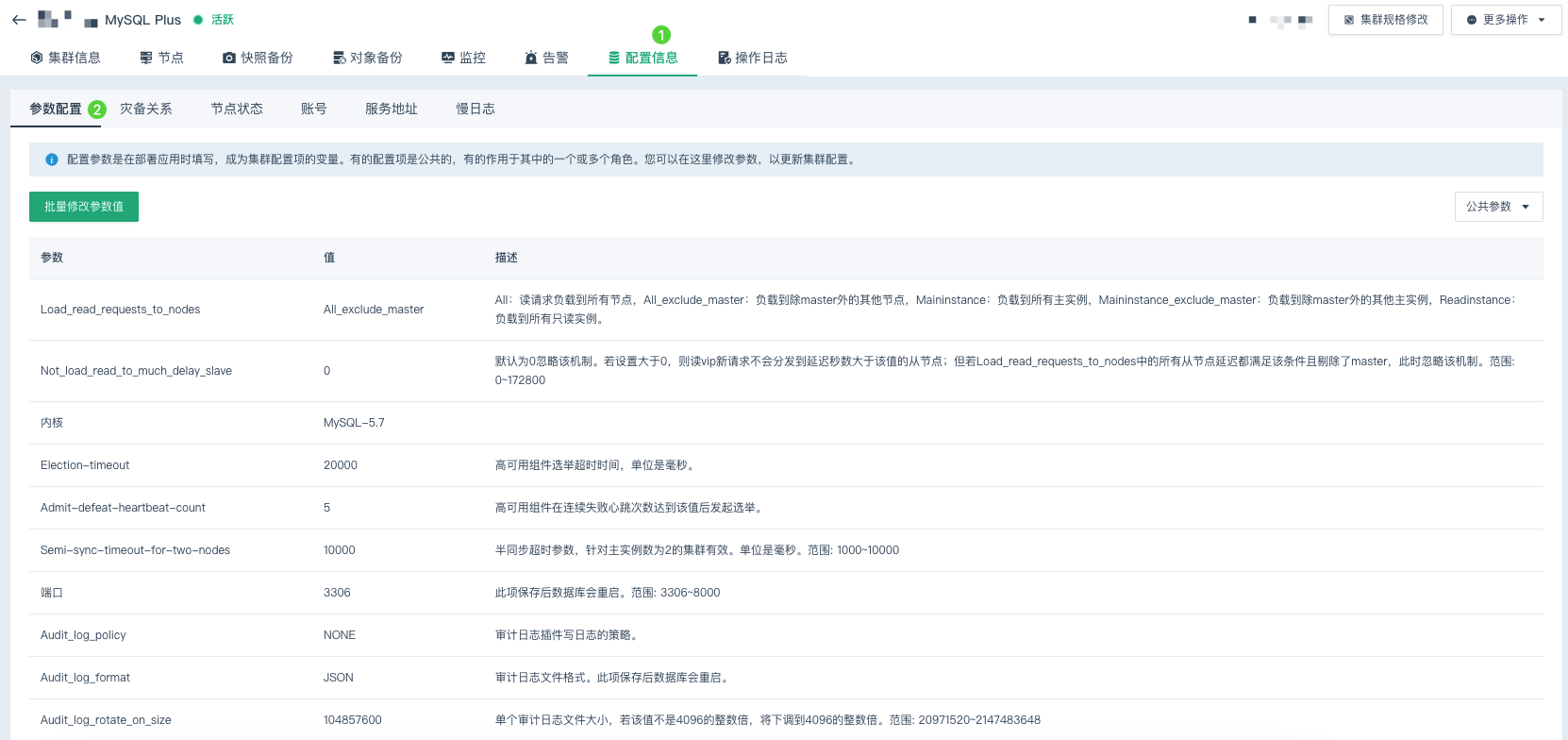The height and width of the screenshot is (740, 1568).
Task: Click the cluster info cube icon
Action: (37, 58)
